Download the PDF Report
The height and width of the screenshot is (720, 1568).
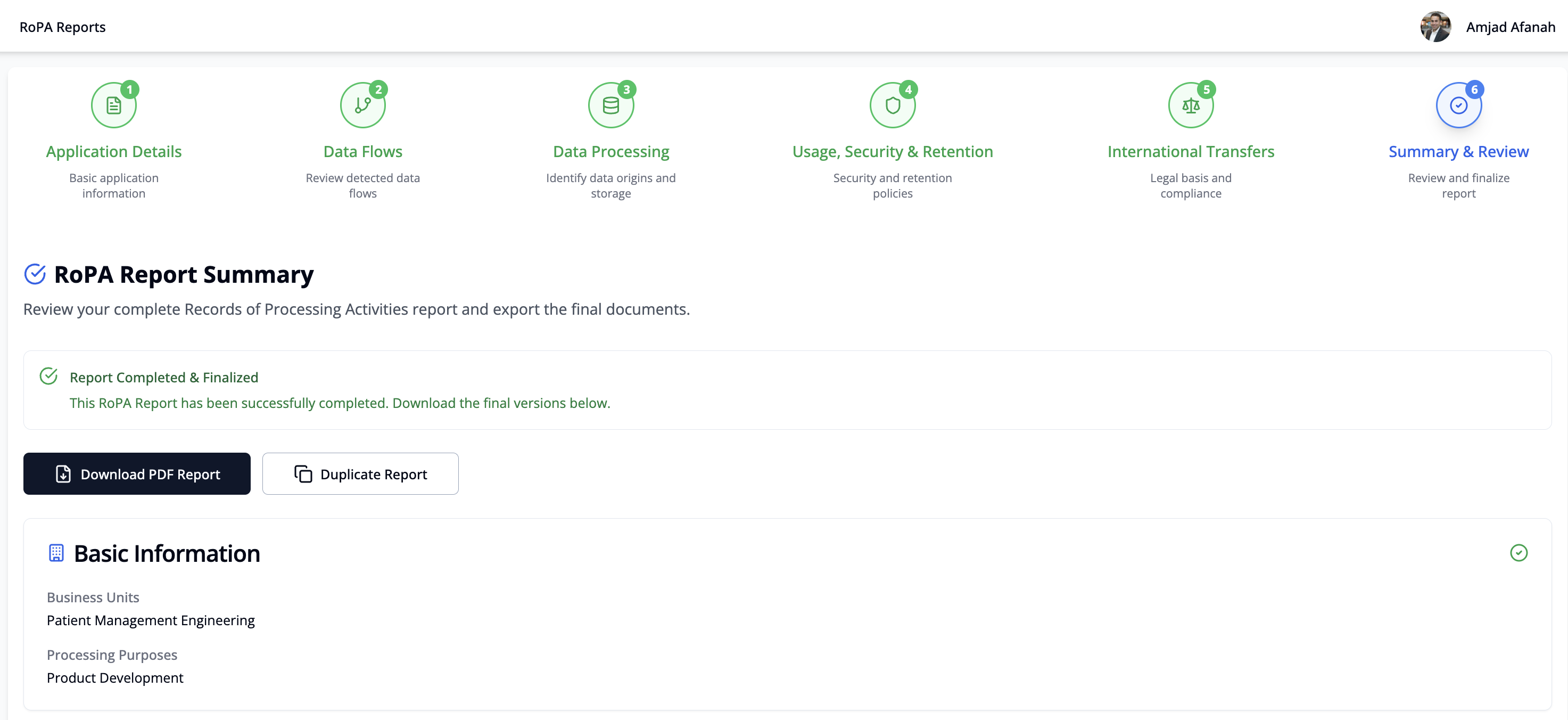pos(137,473)
